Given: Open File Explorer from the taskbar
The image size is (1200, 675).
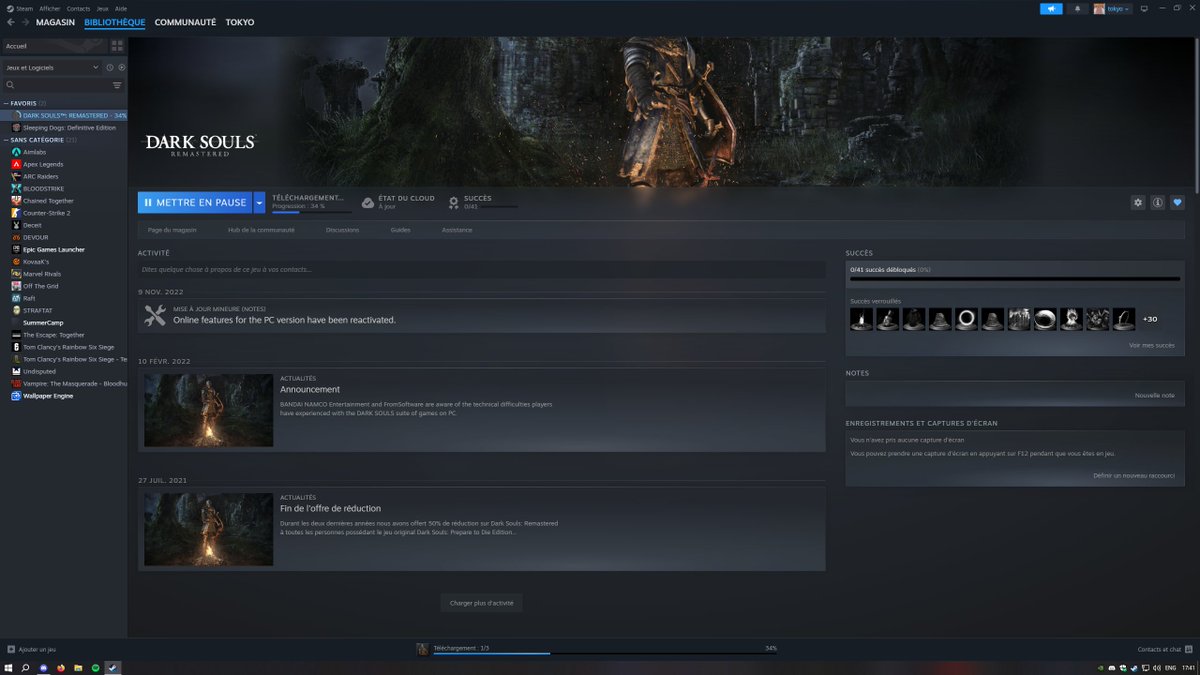Looking at the screenshot, I should tap(78, 667).
